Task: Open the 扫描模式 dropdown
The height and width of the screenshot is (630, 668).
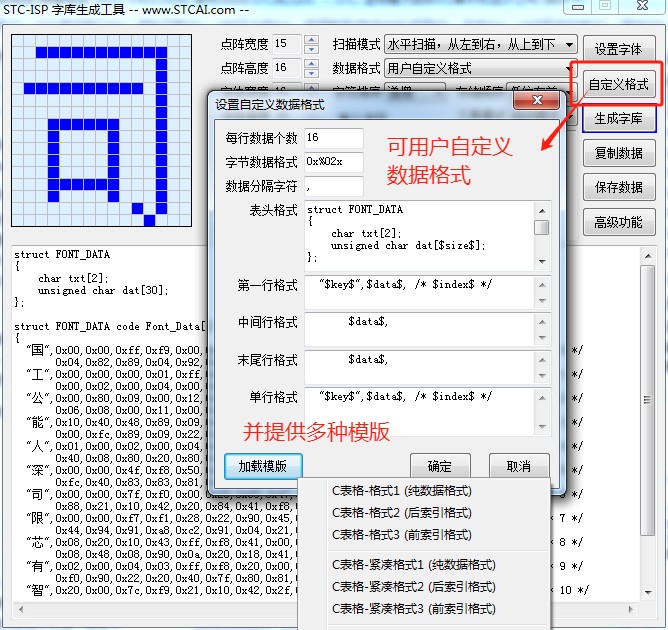Action: pyautogui.click(x=481, y=44)
